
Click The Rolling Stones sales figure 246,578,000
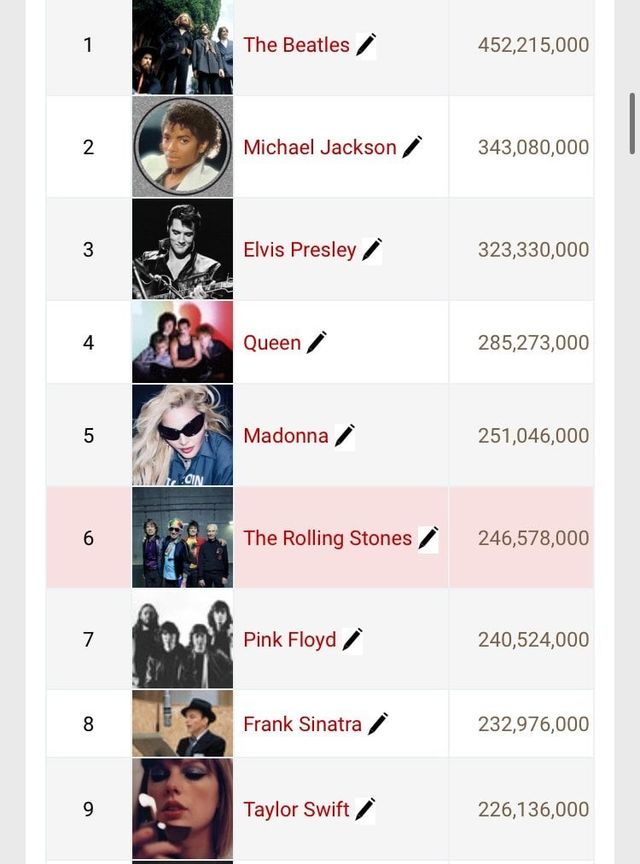click(533, 538)
